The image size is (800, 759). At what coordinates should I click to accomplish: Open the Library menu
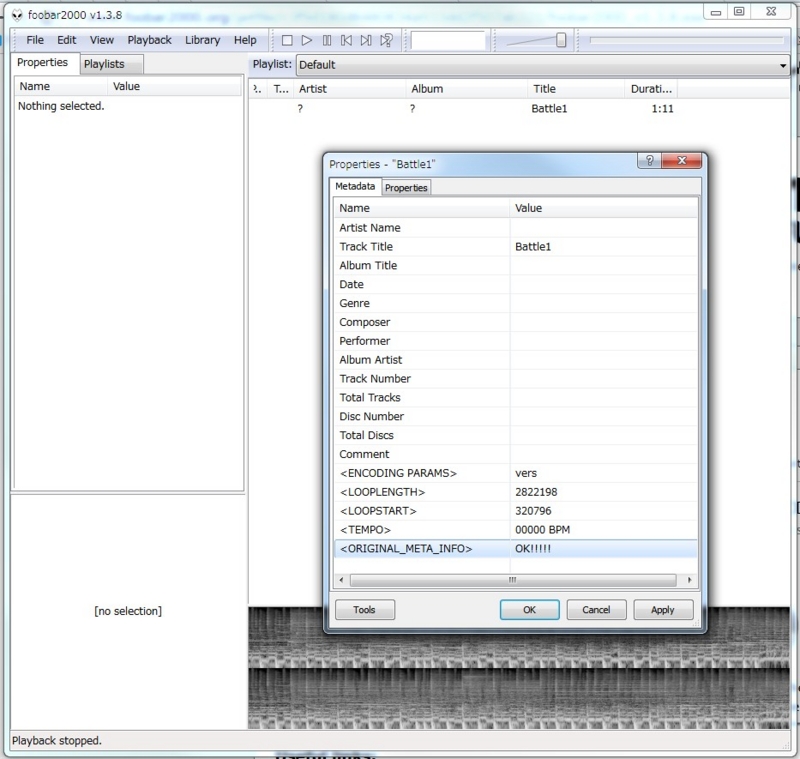[x=203, y=40]
